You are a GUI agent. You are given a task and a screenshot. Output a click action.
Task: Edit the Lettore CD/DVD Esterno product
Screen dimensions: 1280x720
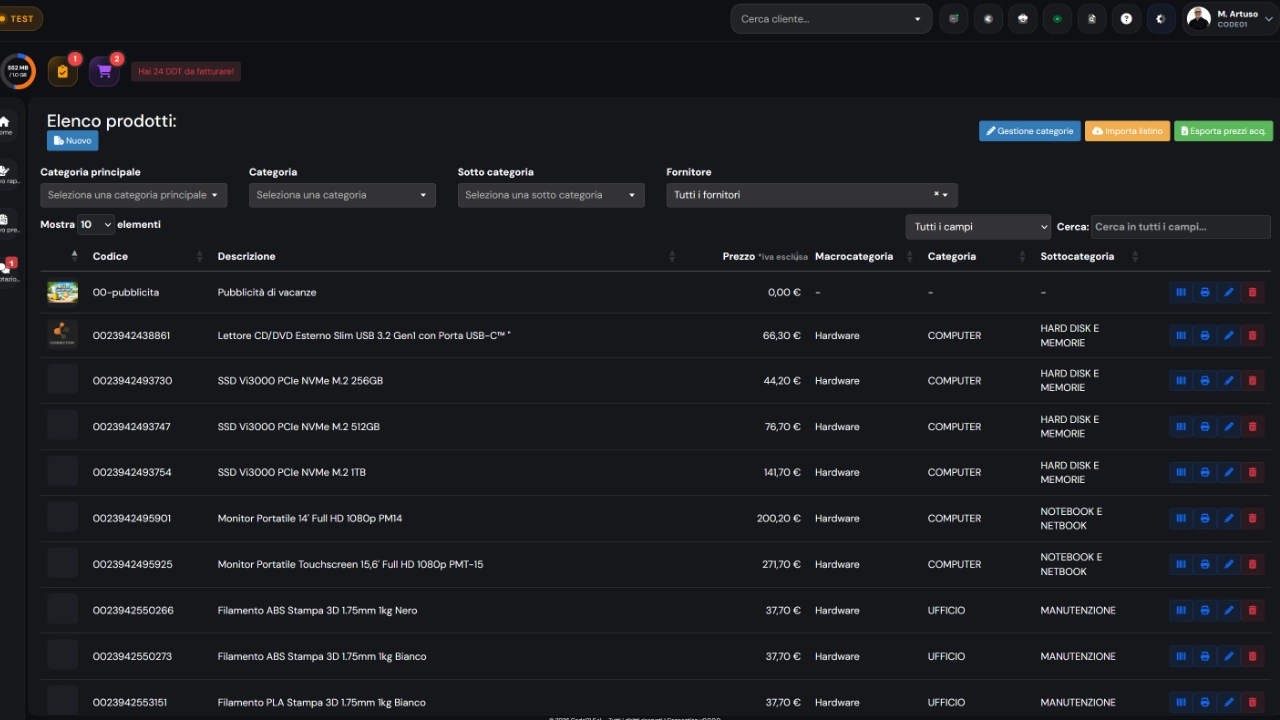pyautogui.click(x=1229, y=336)
